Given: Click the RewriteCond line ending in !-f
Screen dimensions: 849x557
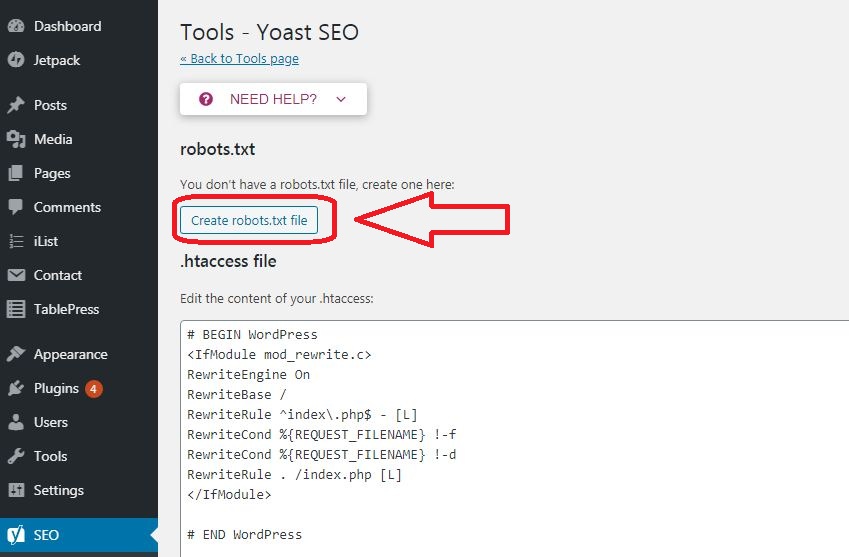Looking at the screenshot, I should coord(322,435).
